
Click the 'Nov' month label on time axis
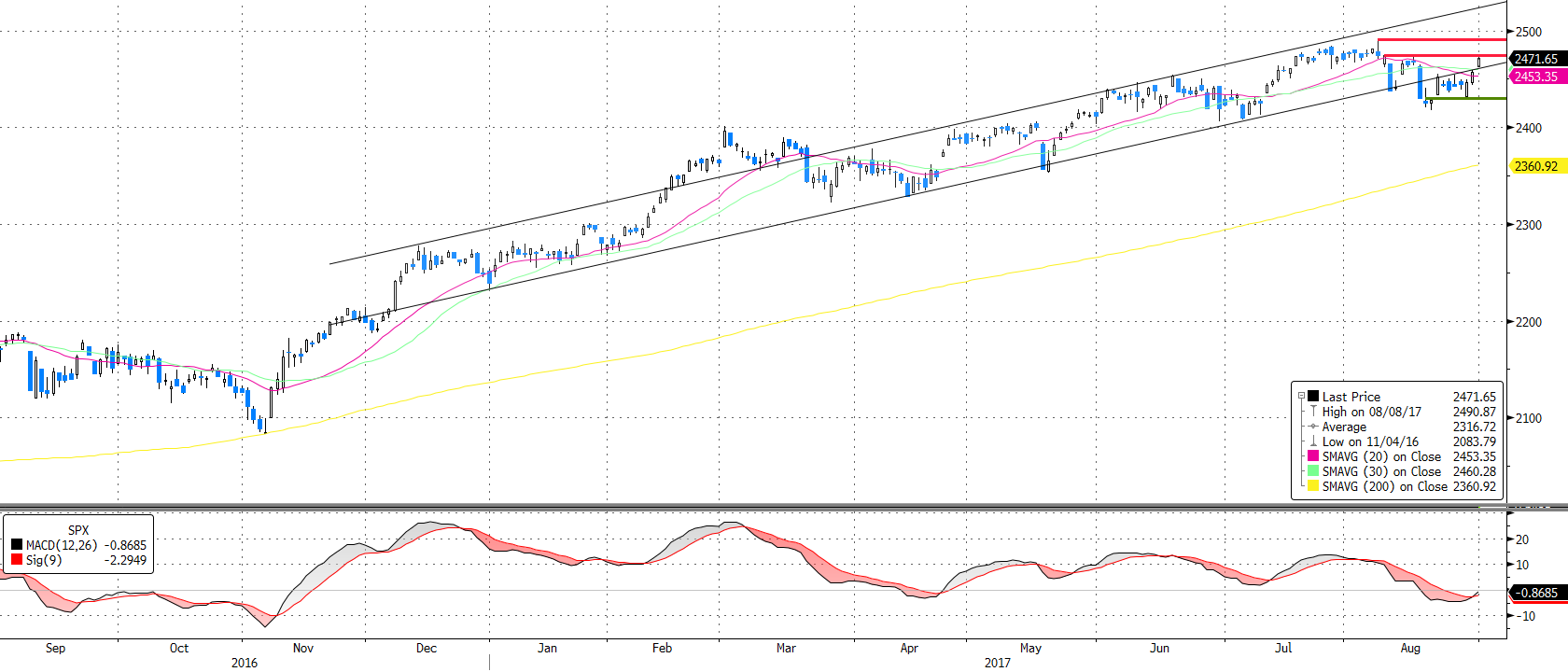coord(303,648)
